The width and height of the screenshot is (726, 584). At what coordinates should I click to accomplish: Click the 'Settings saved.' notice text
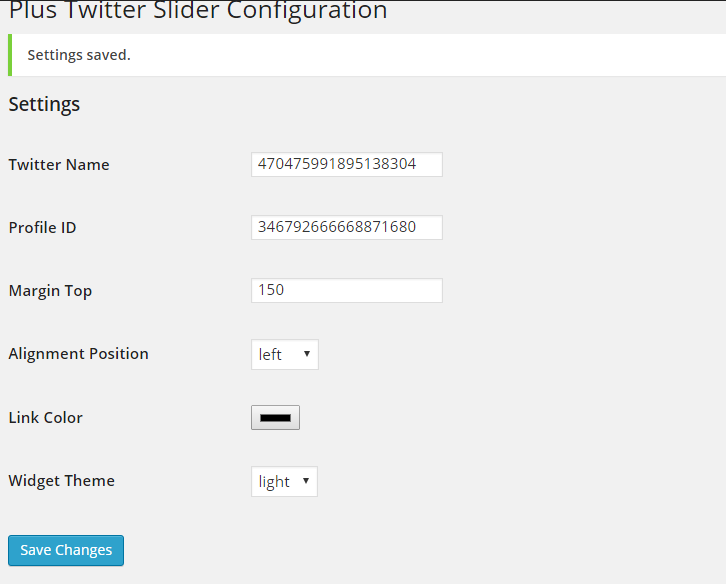coord(79,55)
